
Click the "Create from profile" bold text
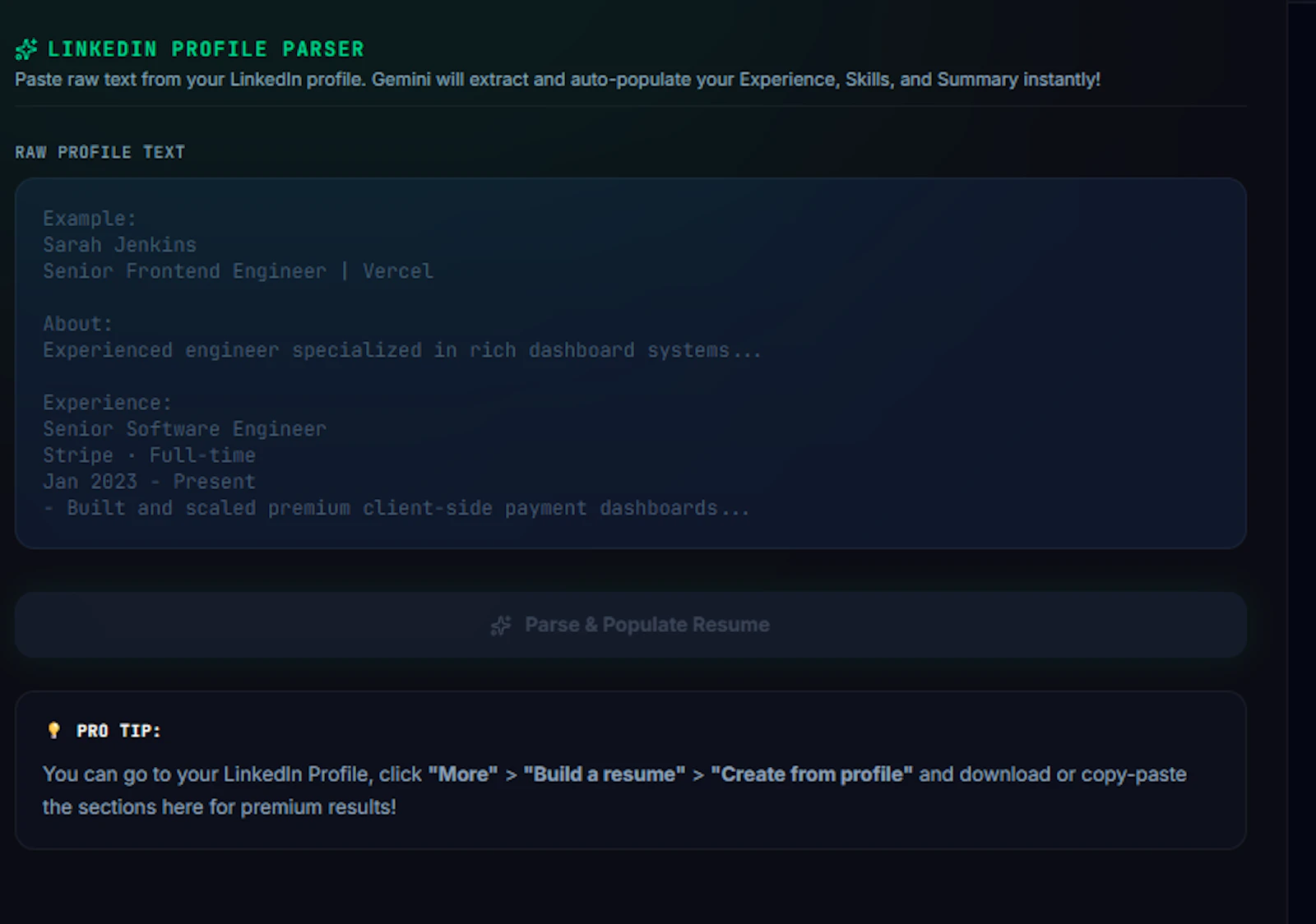(x=812, y=774)
